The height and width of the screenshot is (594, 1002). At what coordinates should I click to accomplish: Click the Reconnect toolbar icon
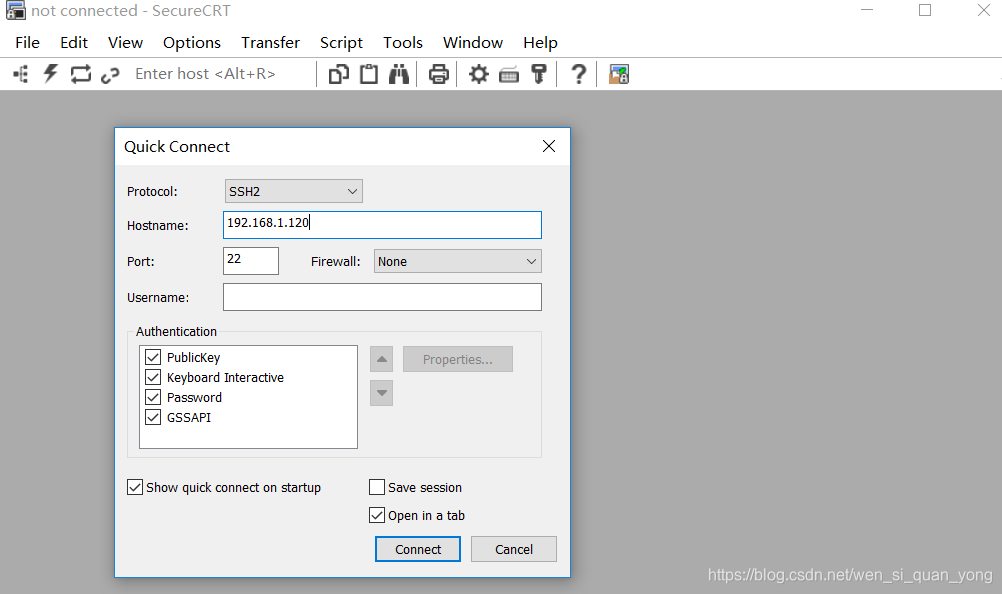point(81,74)
